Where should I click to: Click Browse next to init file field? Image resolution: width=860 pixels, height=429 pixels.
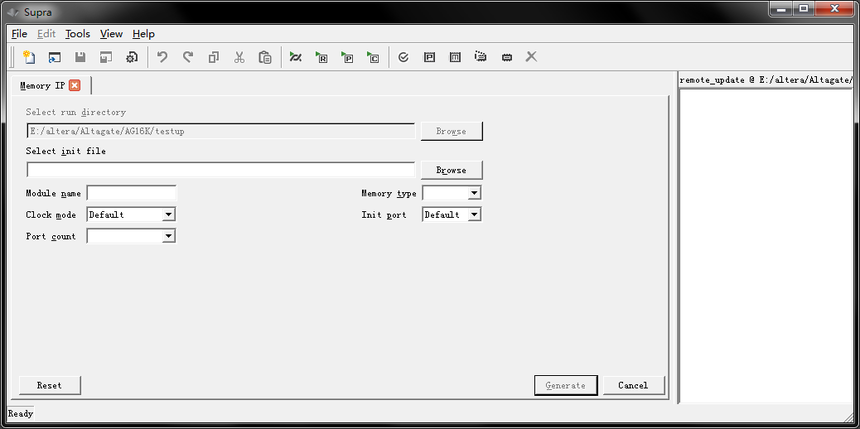coord(451,170)
